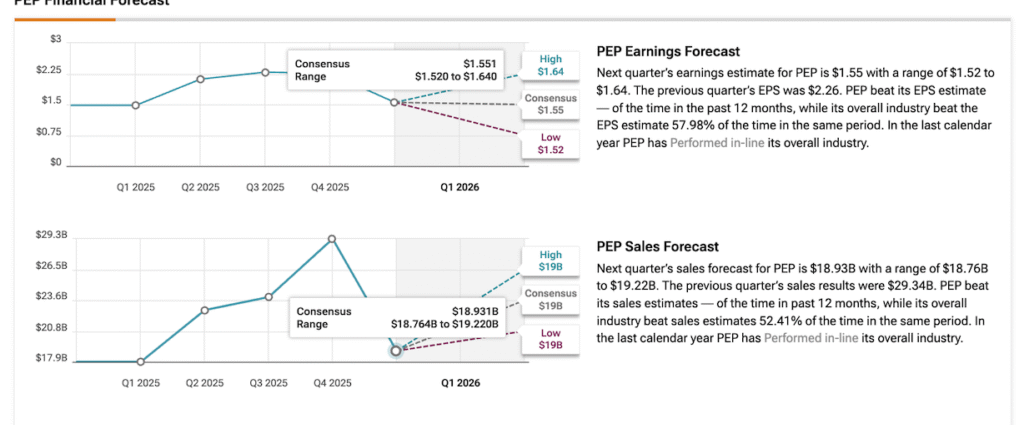Click the highlighted sales forecast point

pyautogui.click(x=396, y=350)
